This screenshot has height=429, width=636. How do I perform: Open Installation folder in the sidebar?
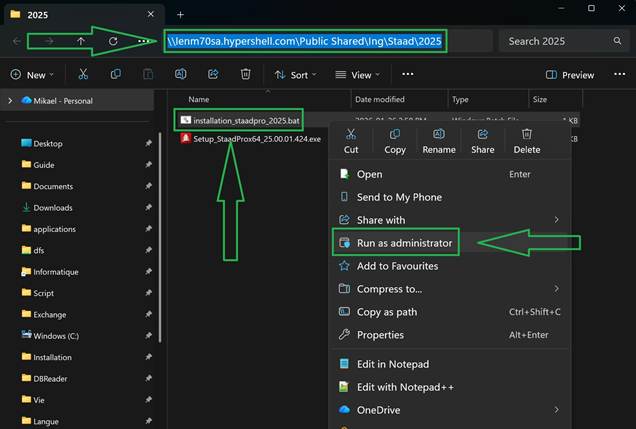tap(52, 357)
